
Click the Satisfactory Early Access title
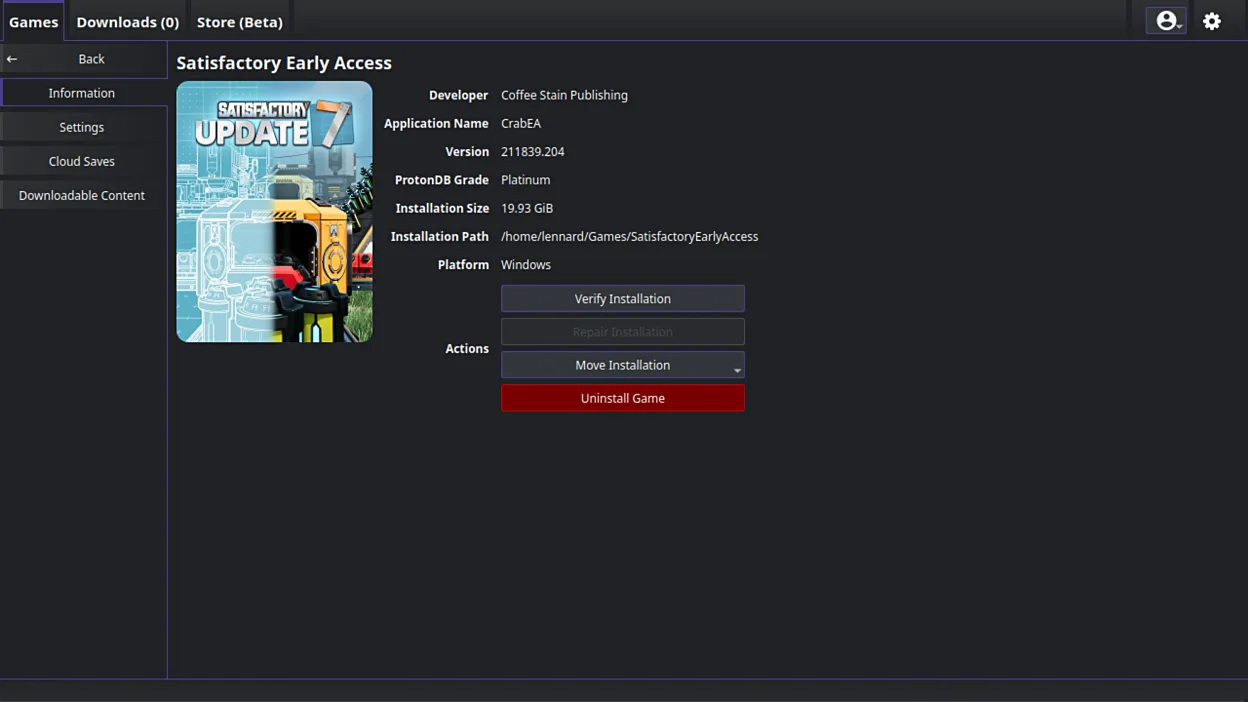point(284,62)
